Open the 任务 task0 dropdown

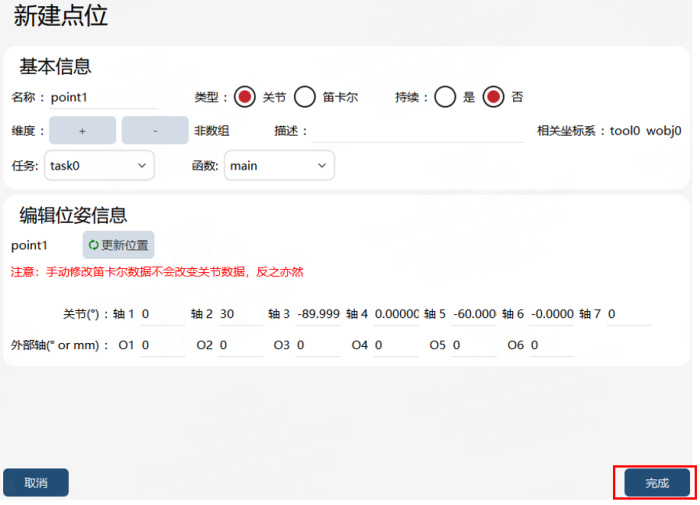100,166
